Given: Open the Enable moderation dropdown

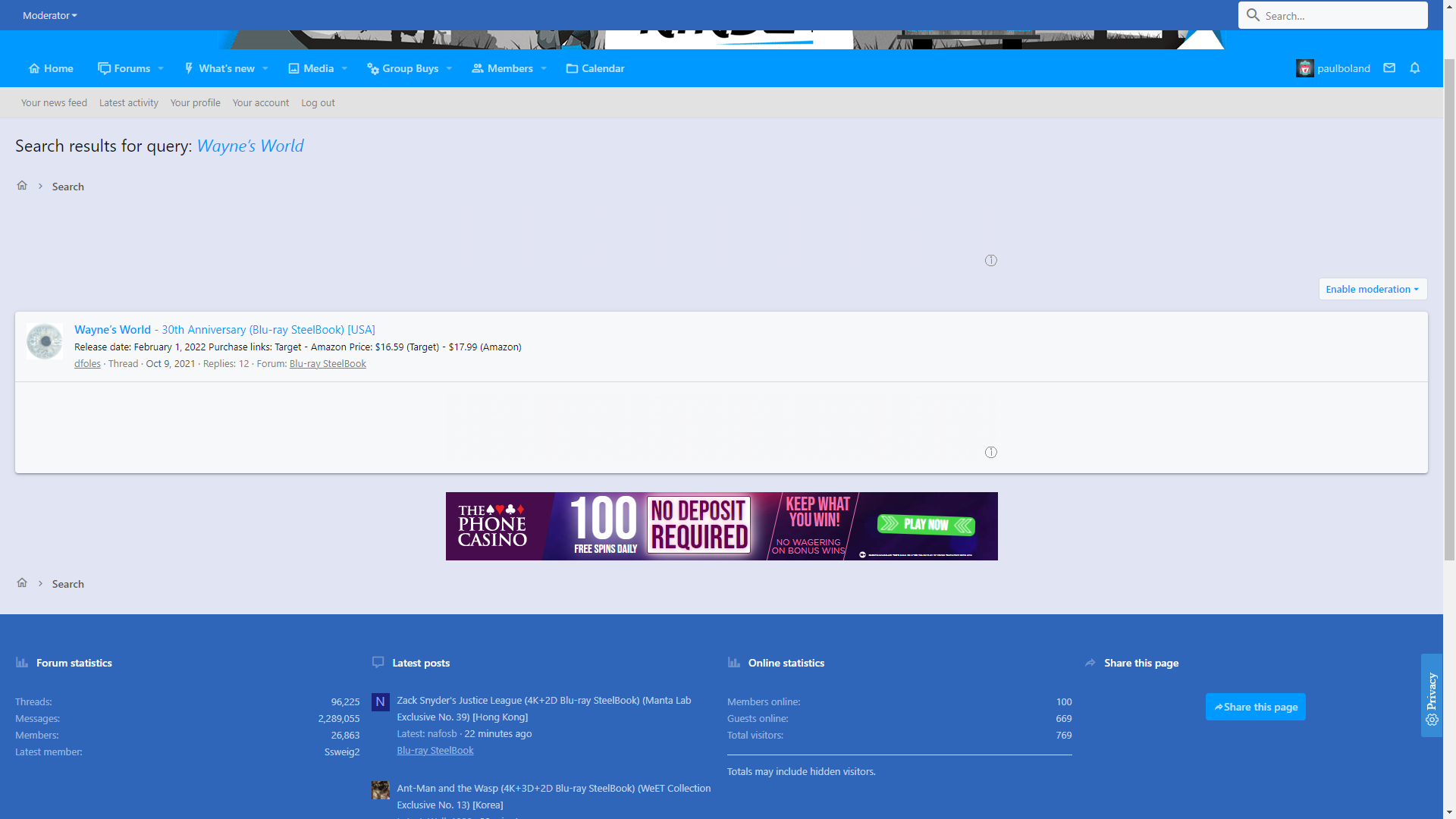Looking at the screenshot, I should [1373, 289].
